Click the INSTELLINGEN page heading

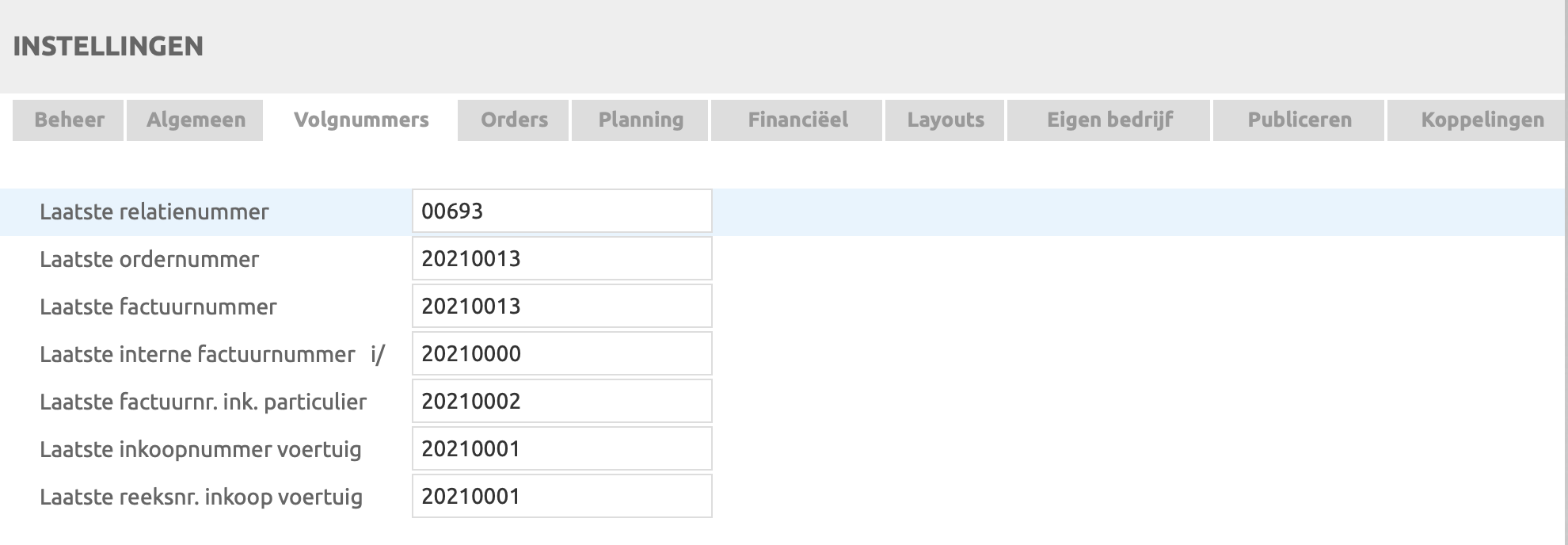108,46
